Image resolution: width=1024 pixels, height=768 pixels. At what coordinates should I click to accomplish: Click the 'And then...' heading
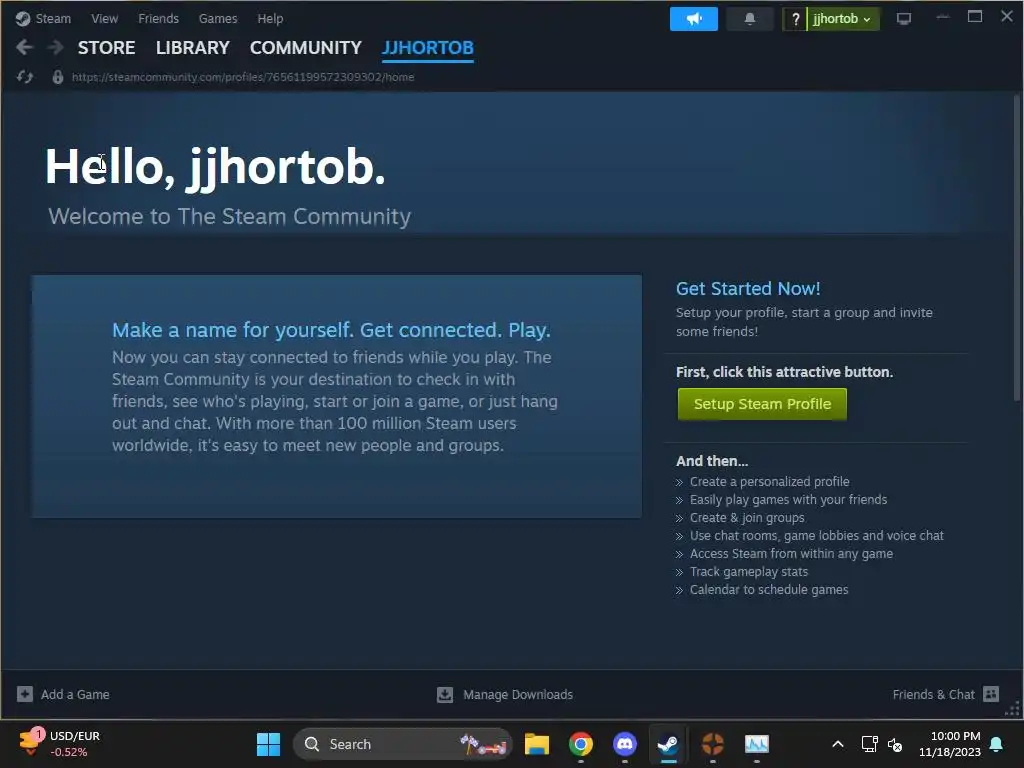pos(712,461)
